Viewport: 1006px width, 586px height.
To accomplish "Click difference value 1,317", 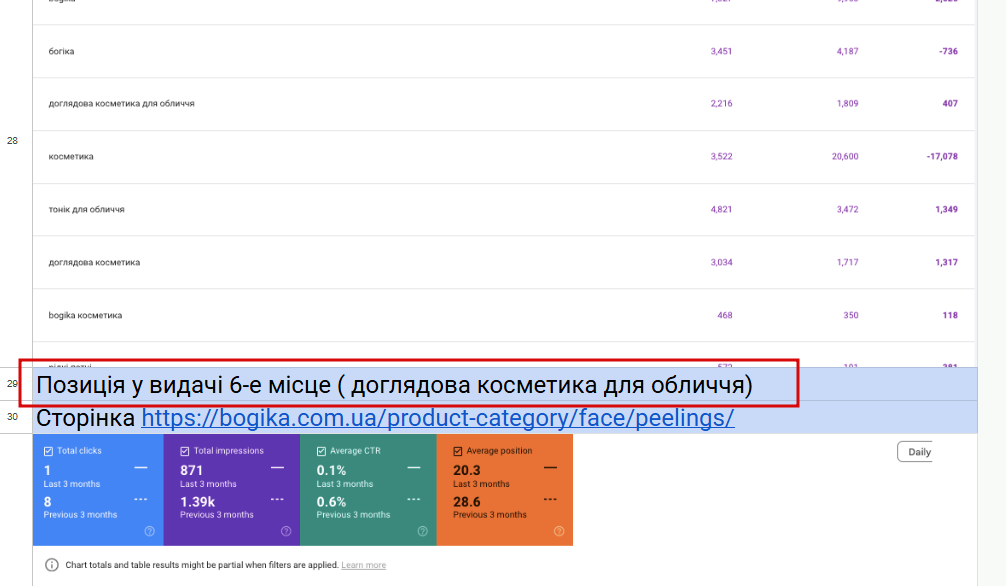I will tap(946, 262).
